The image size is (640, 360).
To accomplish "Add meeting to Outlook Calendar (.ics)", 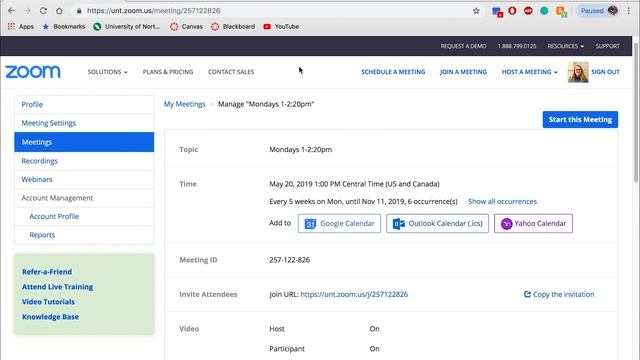I will pyautogui.click(x=437, y=224).
